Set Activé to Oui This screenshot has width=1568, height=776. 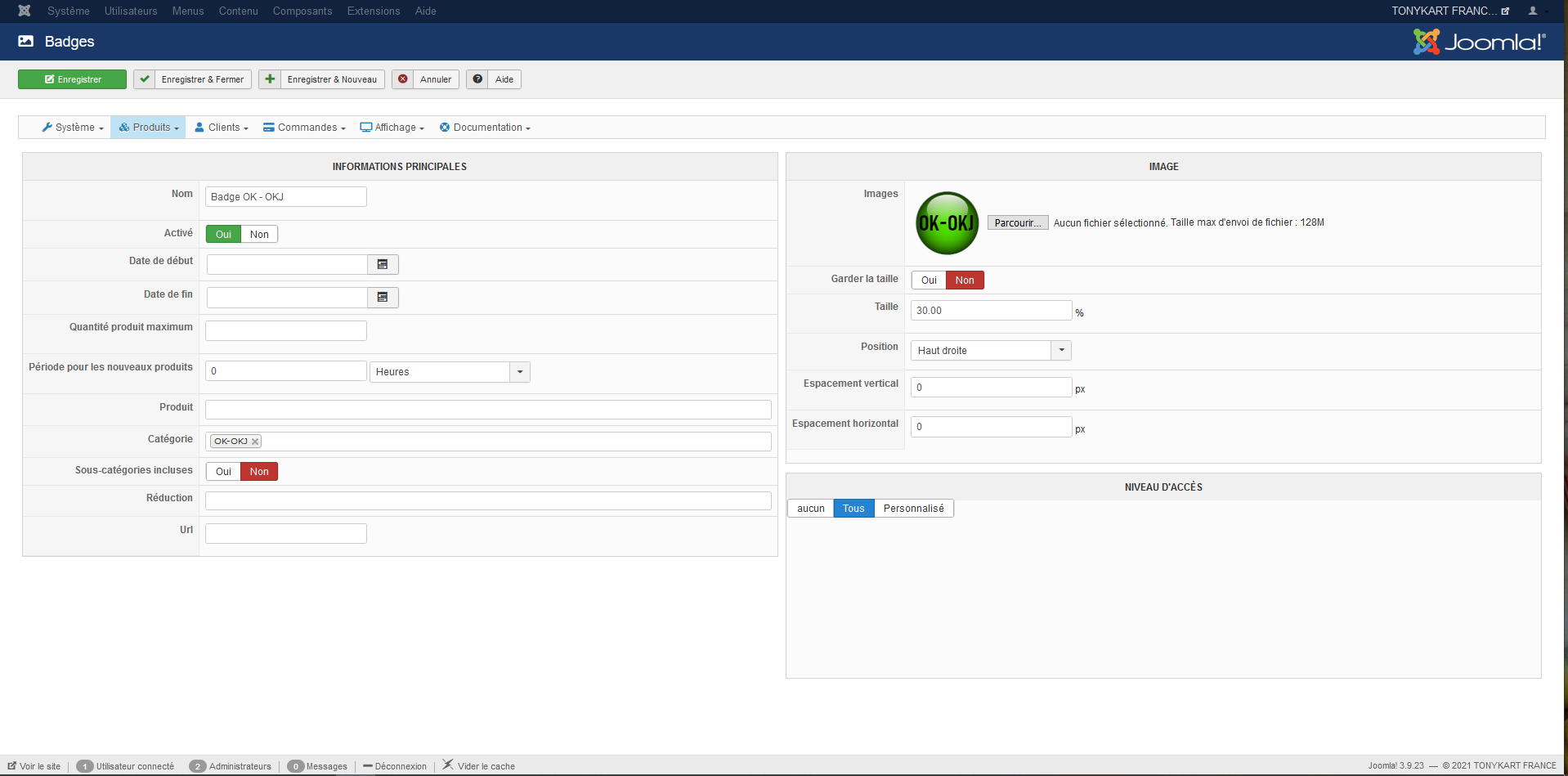(223, 234)
